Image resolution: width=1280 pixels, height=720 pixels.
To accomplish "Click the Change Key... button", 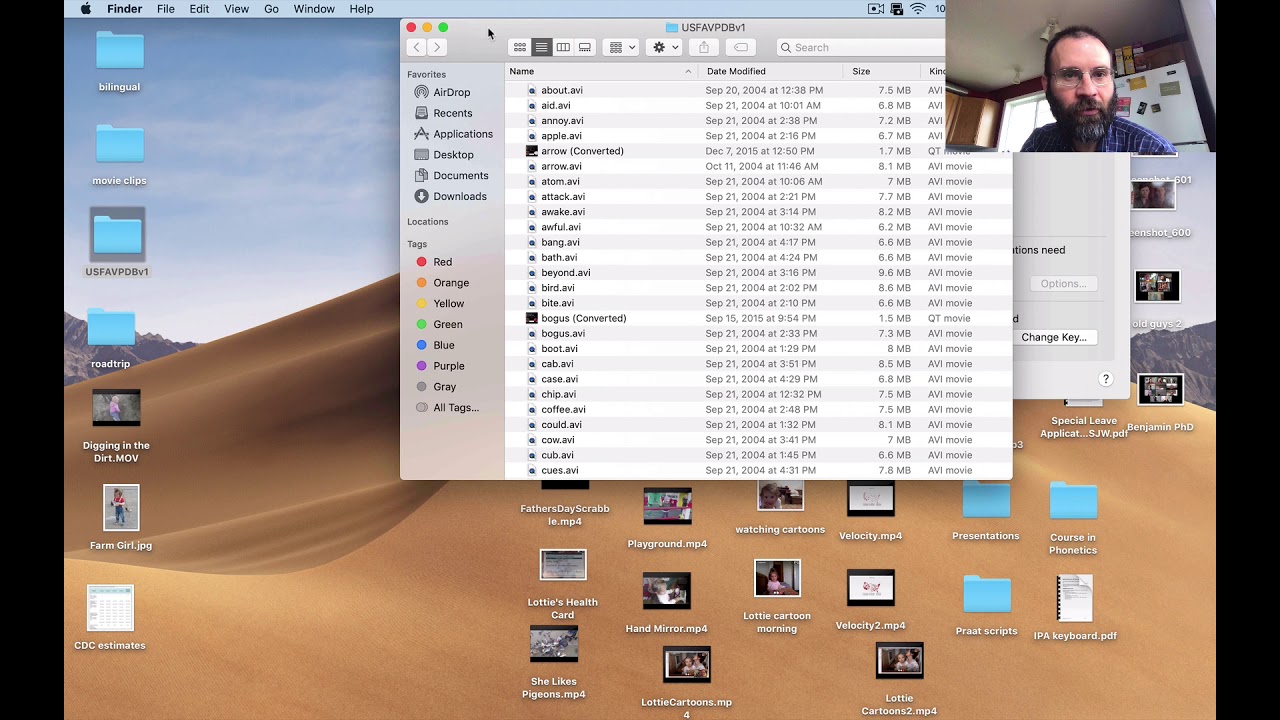I will point(1053,337).
